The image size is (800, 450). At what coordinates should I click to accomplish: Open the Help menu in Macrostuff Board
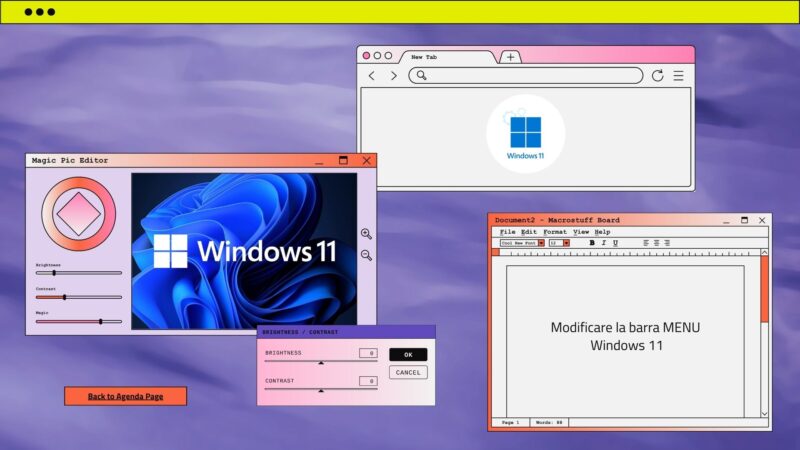[x=602, y=232]
